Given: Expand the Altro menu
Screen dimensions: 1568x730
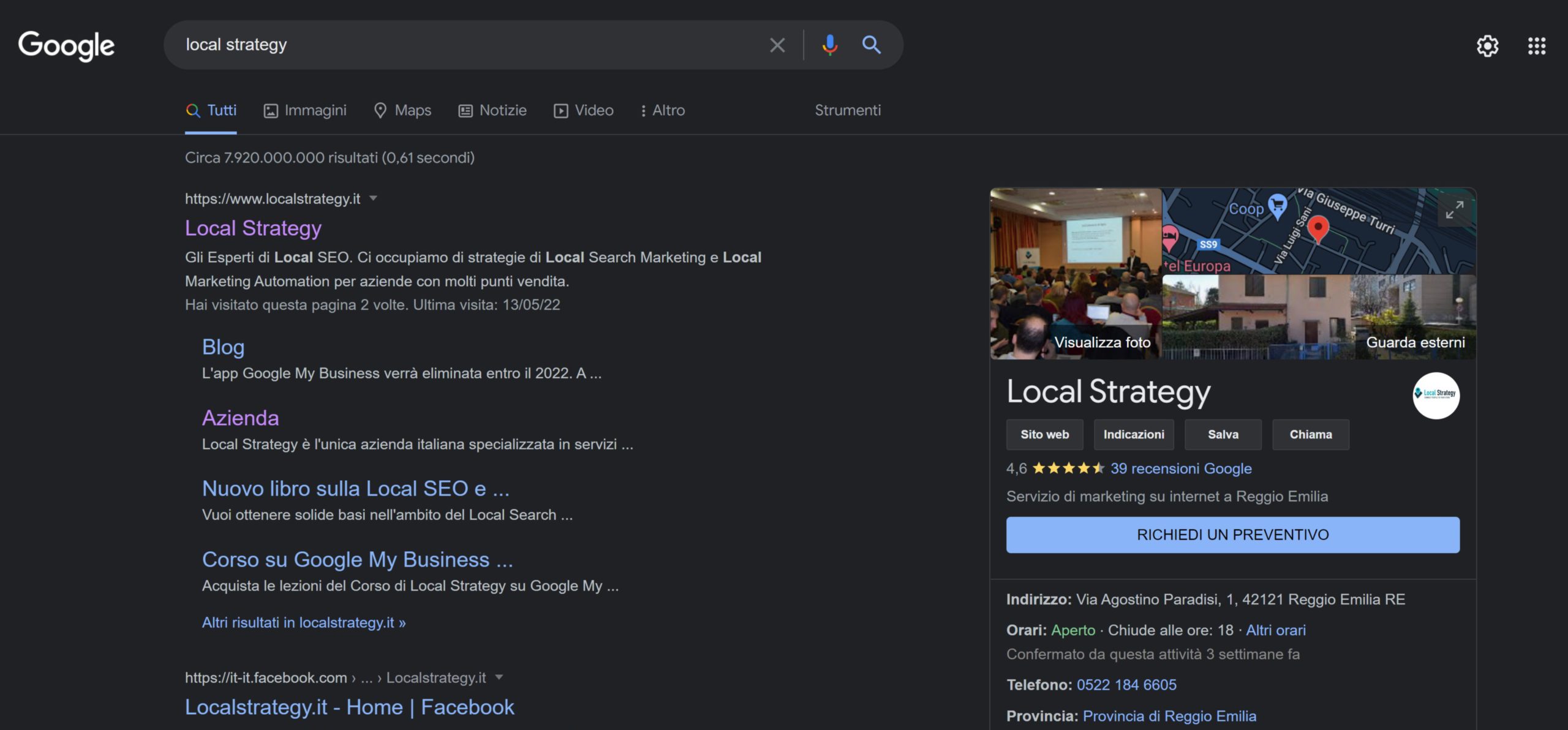Looking at the screenshot, I should (x=663, y=110).
